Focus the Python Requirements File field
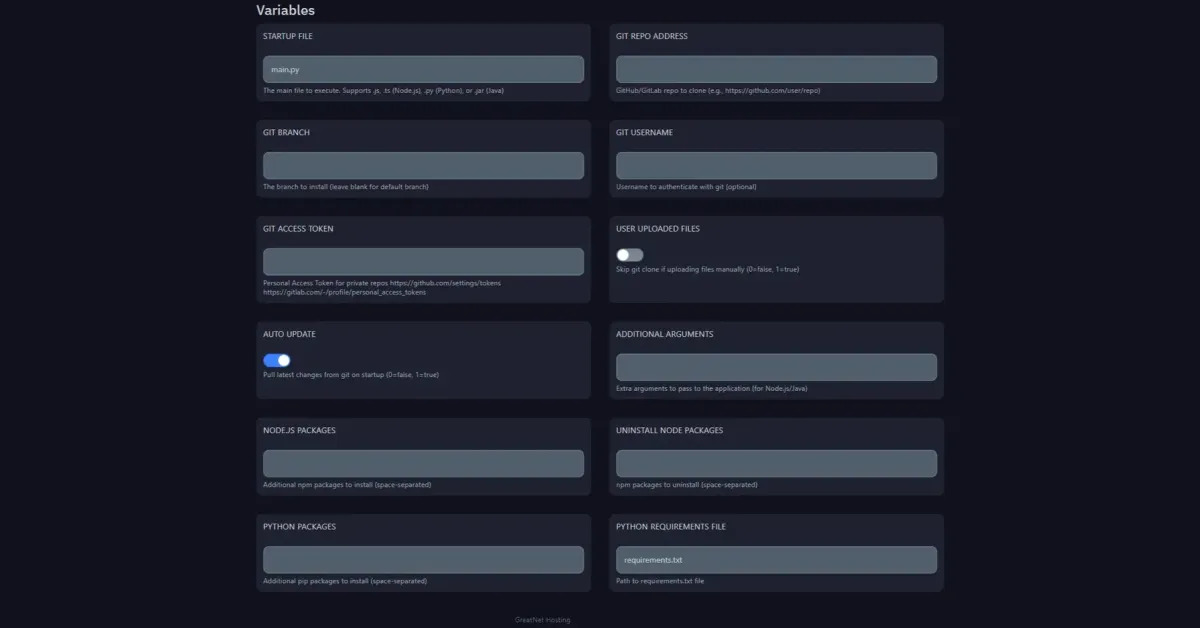1200x628 pixels. coord(776,559)
